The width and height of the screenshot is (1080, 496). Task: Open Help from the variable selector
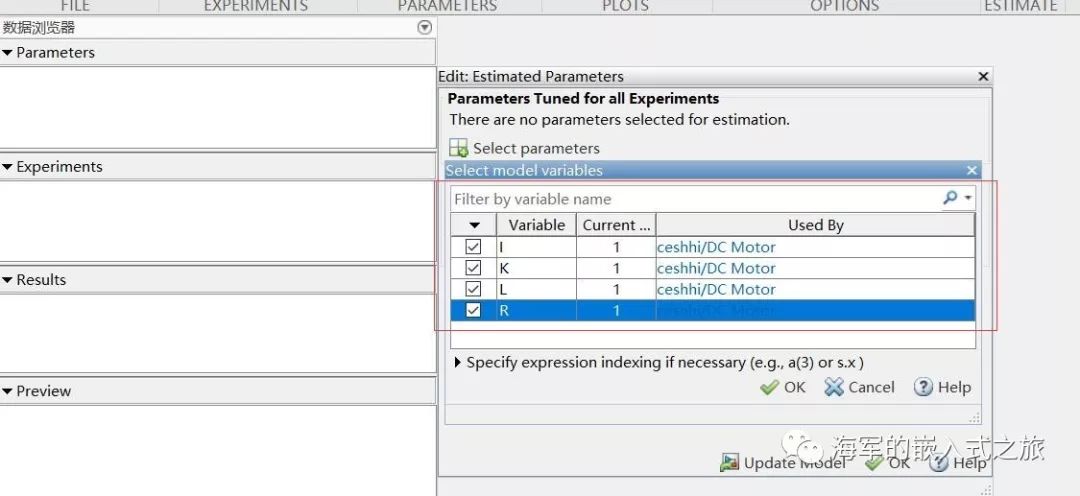[x=942, y=387]
